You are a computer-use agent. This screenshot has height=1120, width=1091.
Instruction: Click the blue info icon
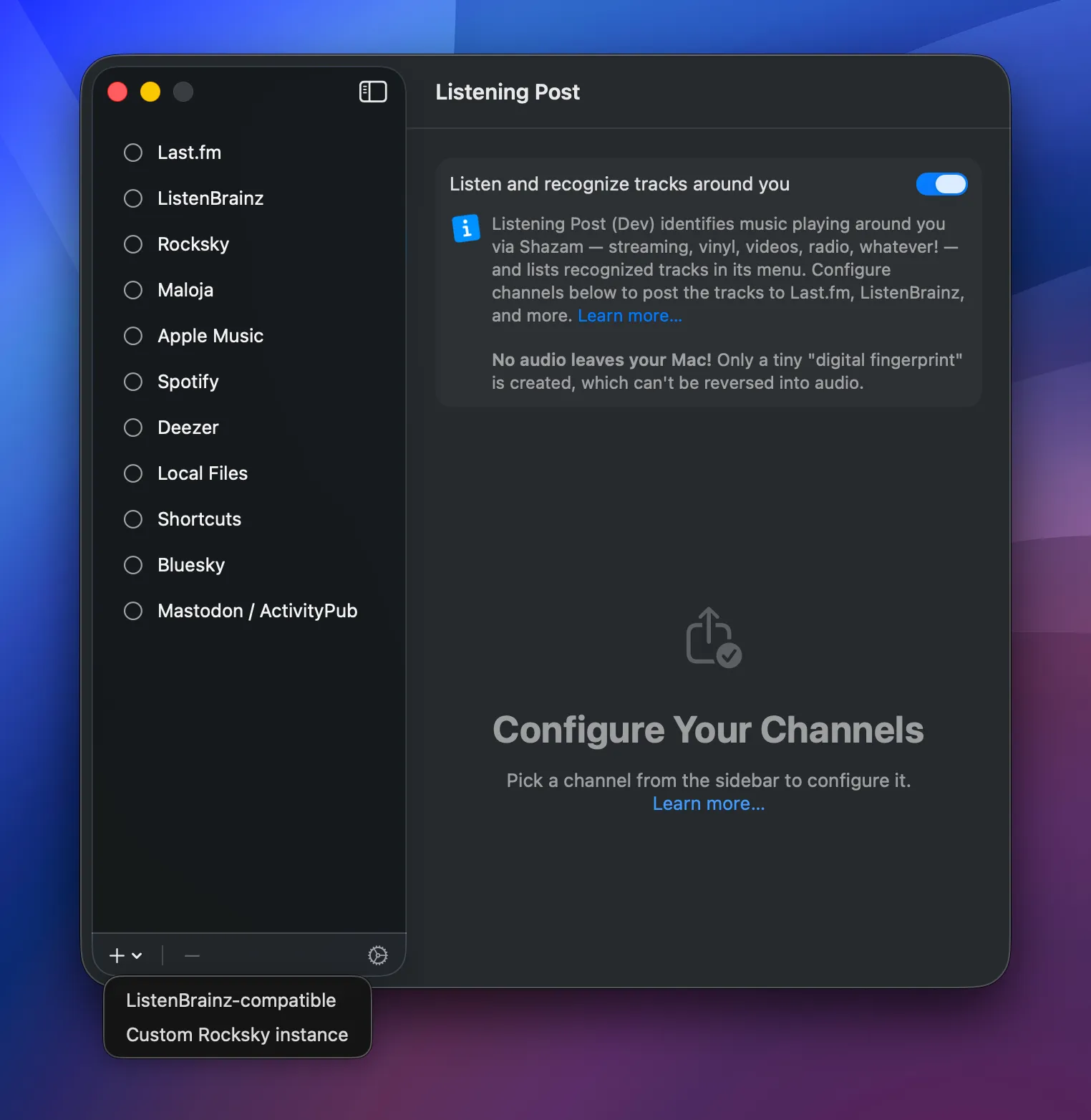click(x=466, y=228)
